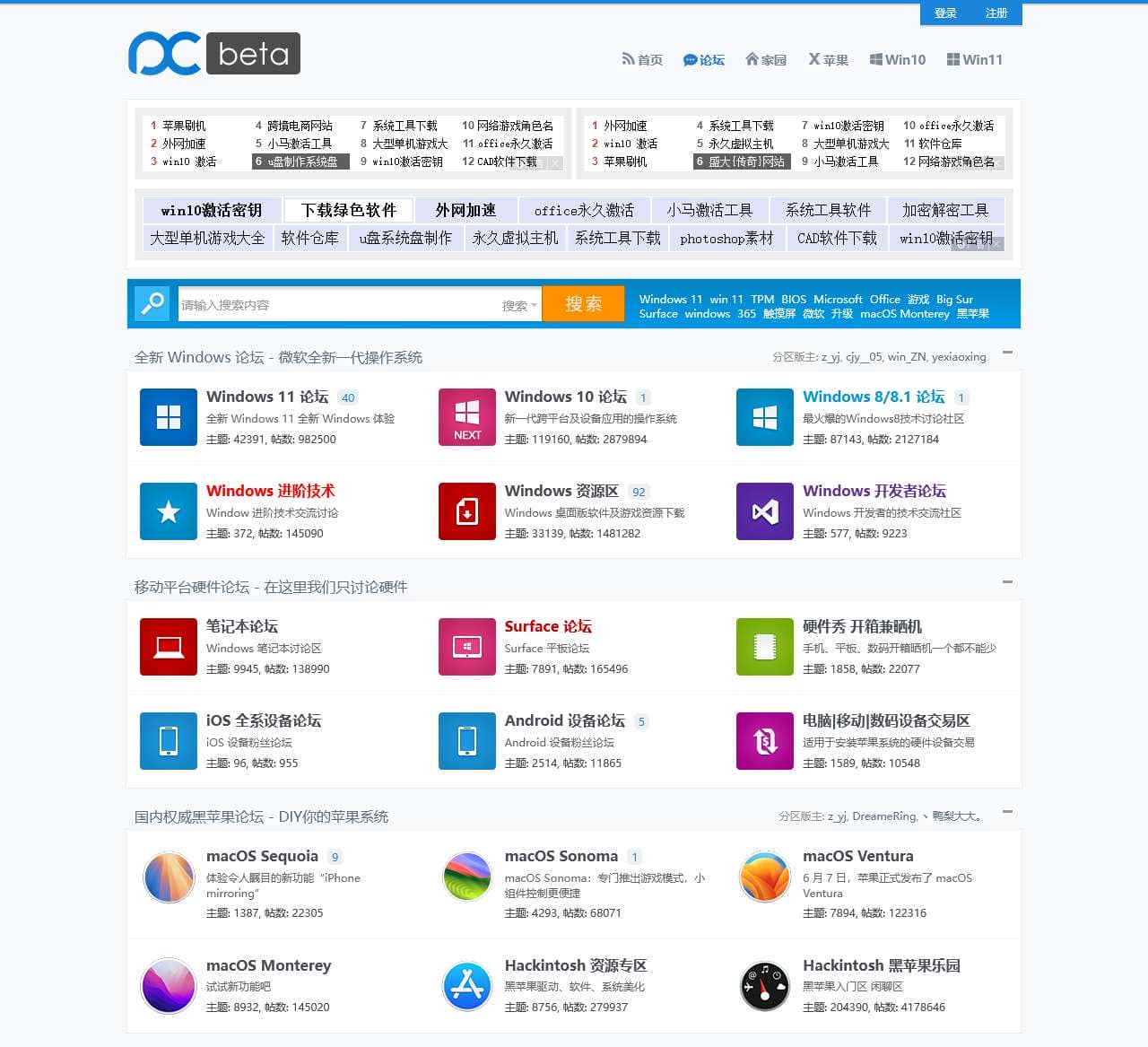Click moderator name DreameRing
1148x1047 pixels.
pos(884,816)
